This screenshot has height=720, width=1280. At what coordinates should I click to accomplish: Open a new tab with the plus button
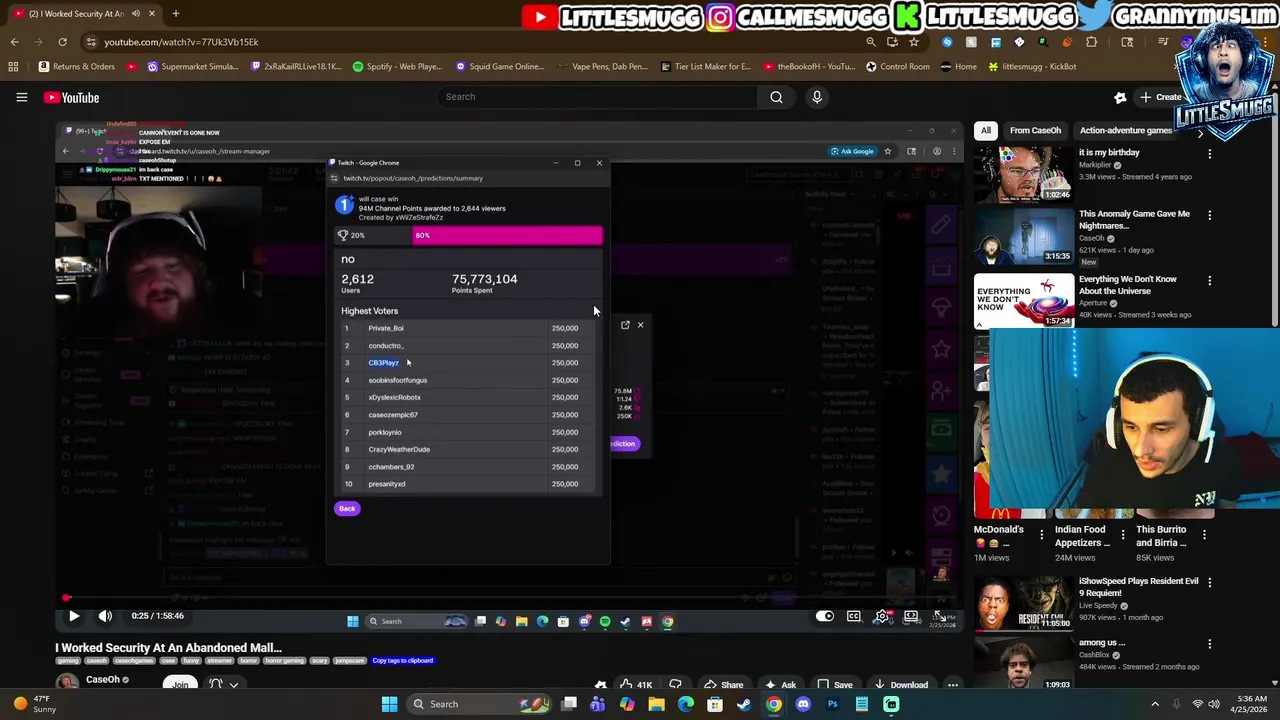[x=175, y=14]
